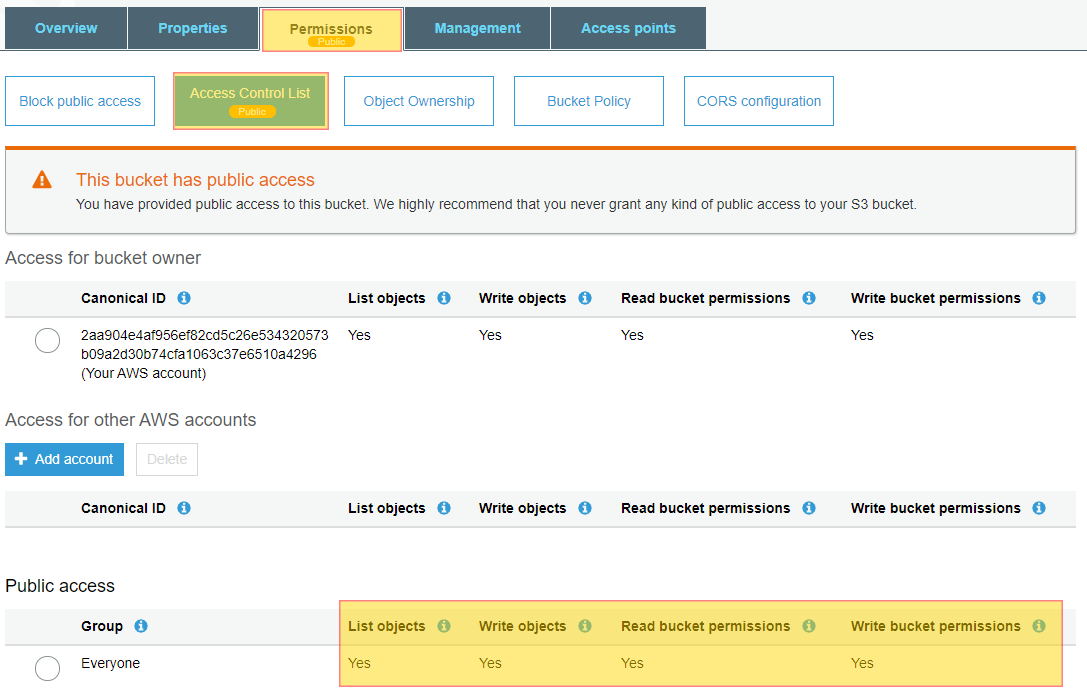The height and width of the screenshot is (699, 1087).
Task: Click the canonical ID text 2aa904e4af956ef82cd5c26e534320573
Action: pos(205,336)
